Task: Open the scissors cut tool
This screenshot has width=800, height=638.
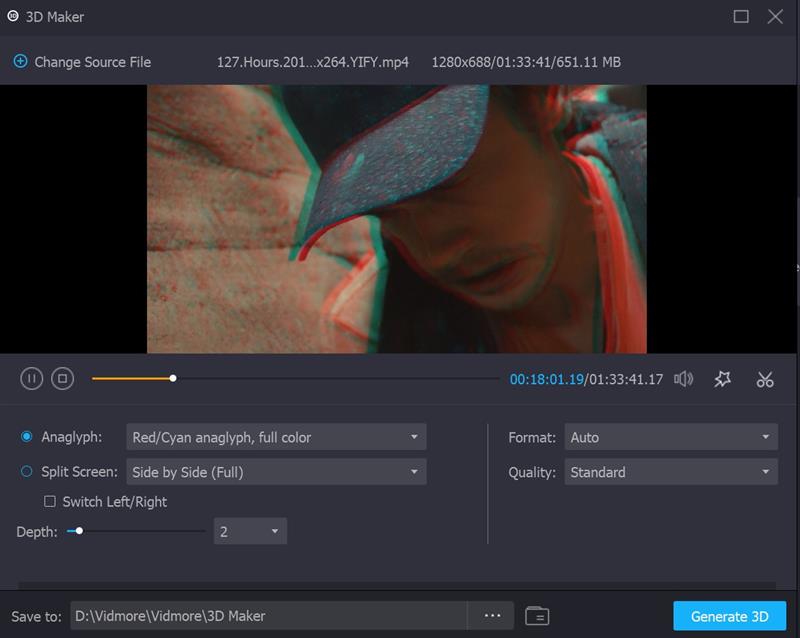Action: pyautogui.click(x=765, y=379)
